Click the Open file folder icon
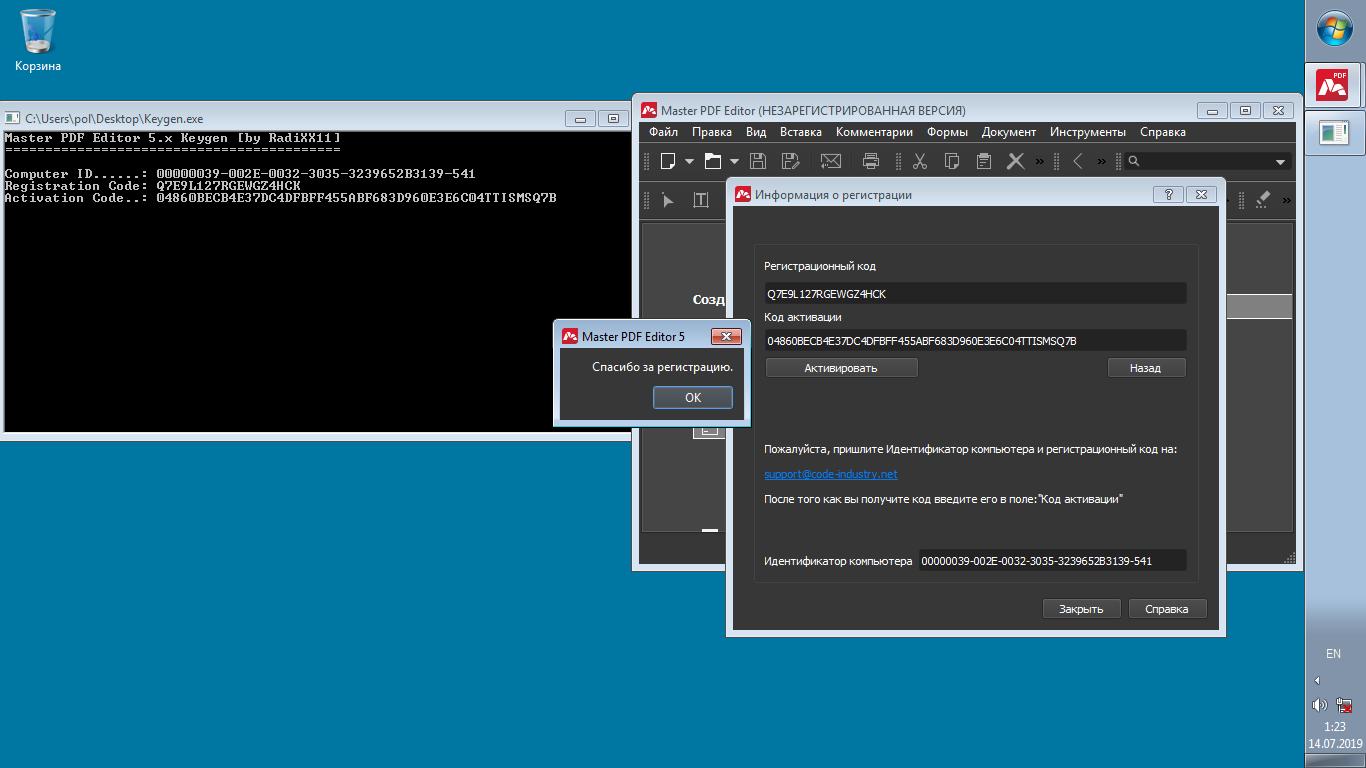1366x768 pixels. pyautogui.click(x=713, y=161)
